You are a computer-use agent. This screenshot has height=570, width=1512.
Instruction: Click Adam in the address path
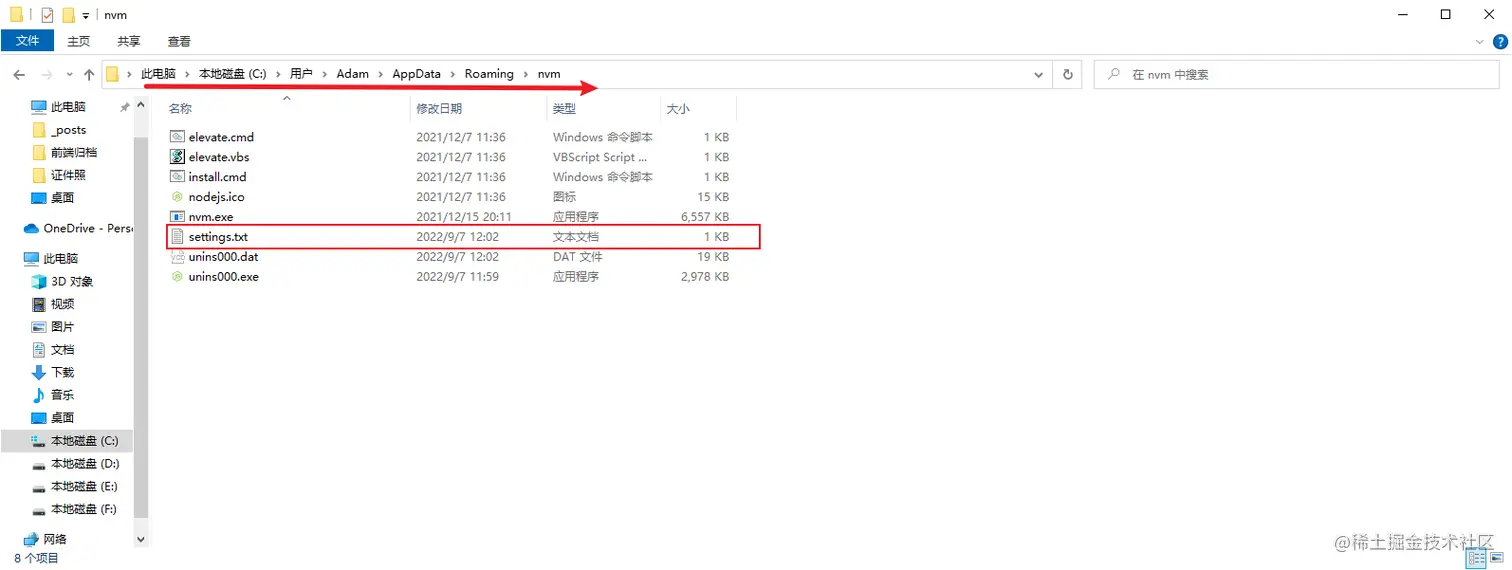(x=352, y=74)
